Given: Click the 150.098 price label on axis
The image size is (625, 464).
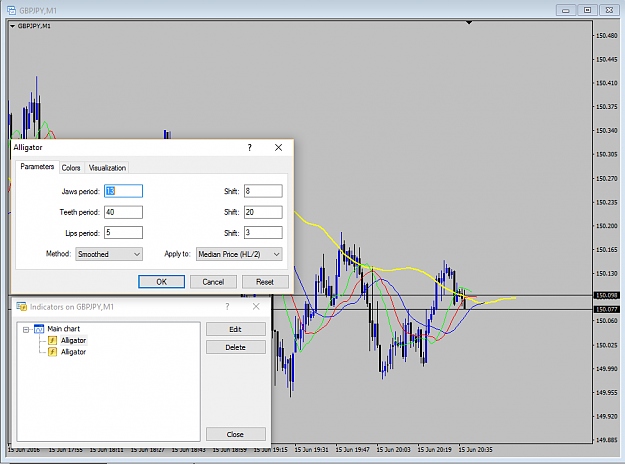Looking at the screenshot, I should (x=607, y=295).
